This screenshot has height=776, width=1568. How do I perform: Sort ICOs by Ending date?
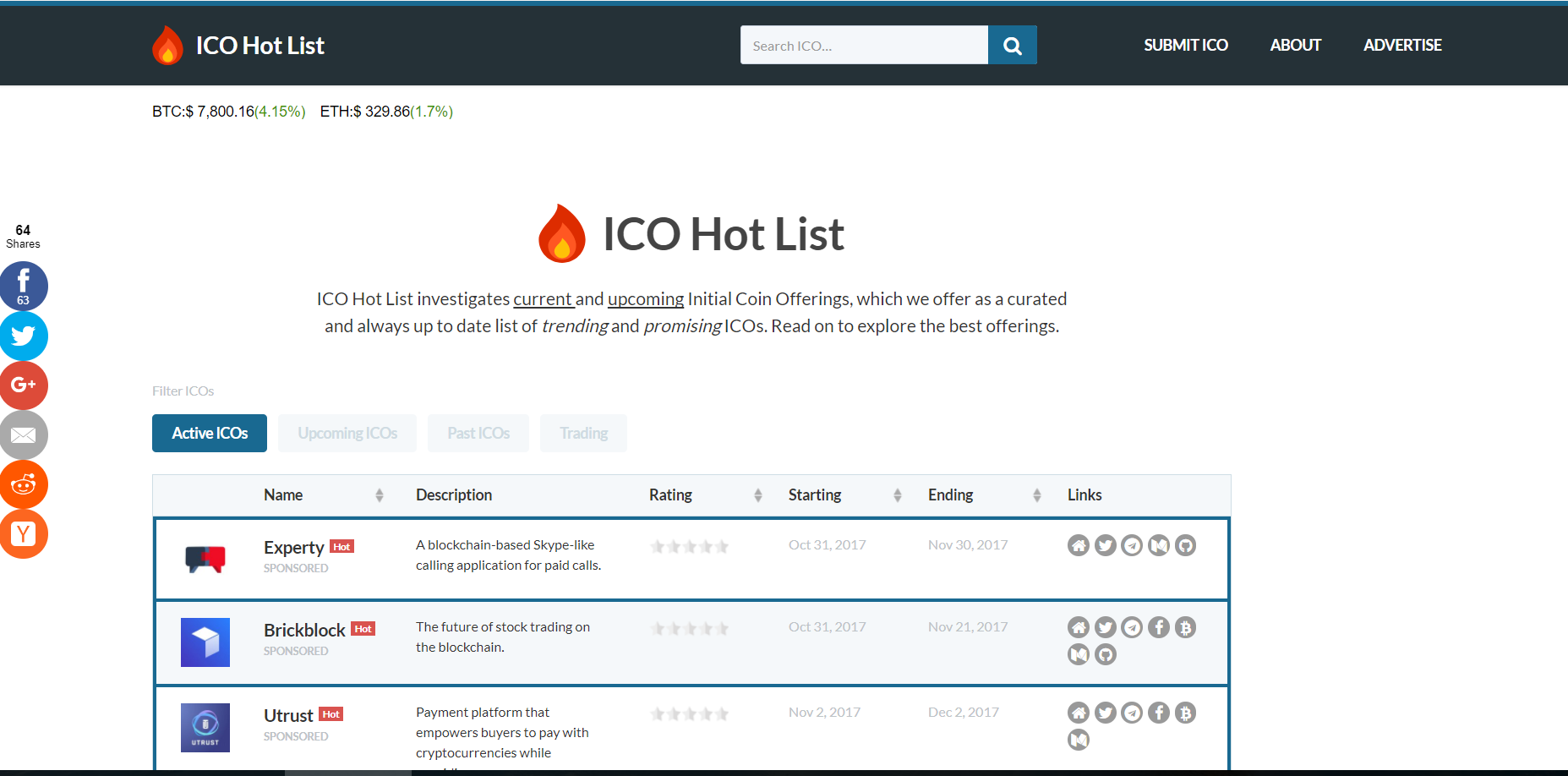click(x=1036, y=495)
